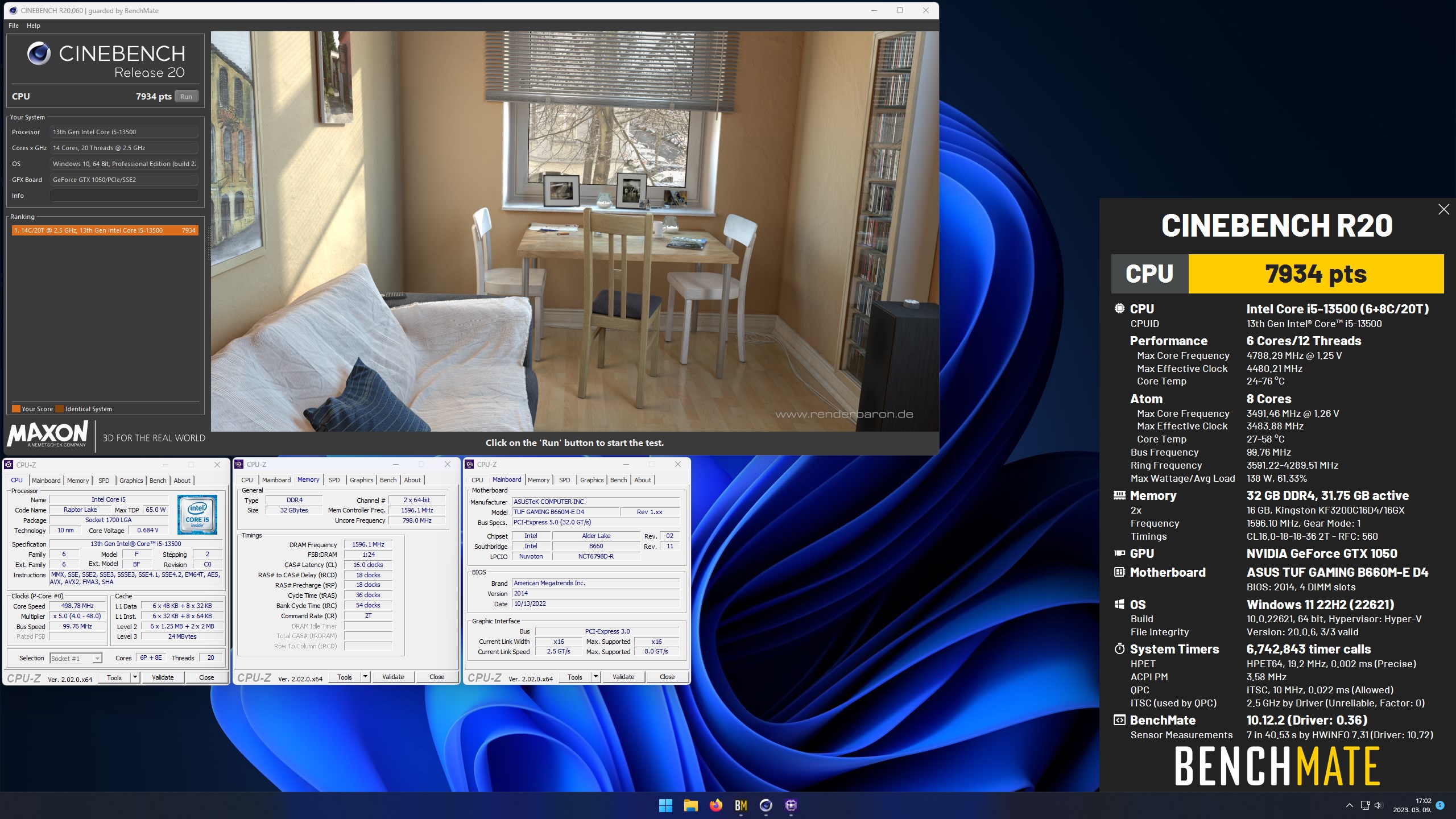Click Close button in first CPU-Z window
Viewport: 1456px width, 819px height.
(x=206, y=677)
